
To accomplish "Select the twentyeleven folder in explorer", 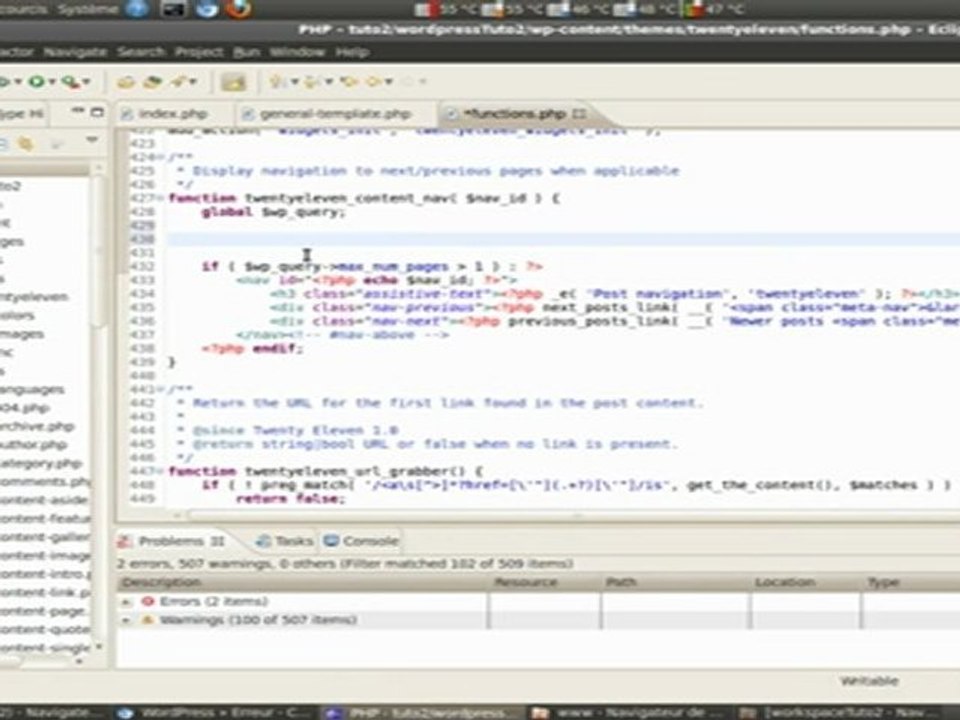I will 34,297.
